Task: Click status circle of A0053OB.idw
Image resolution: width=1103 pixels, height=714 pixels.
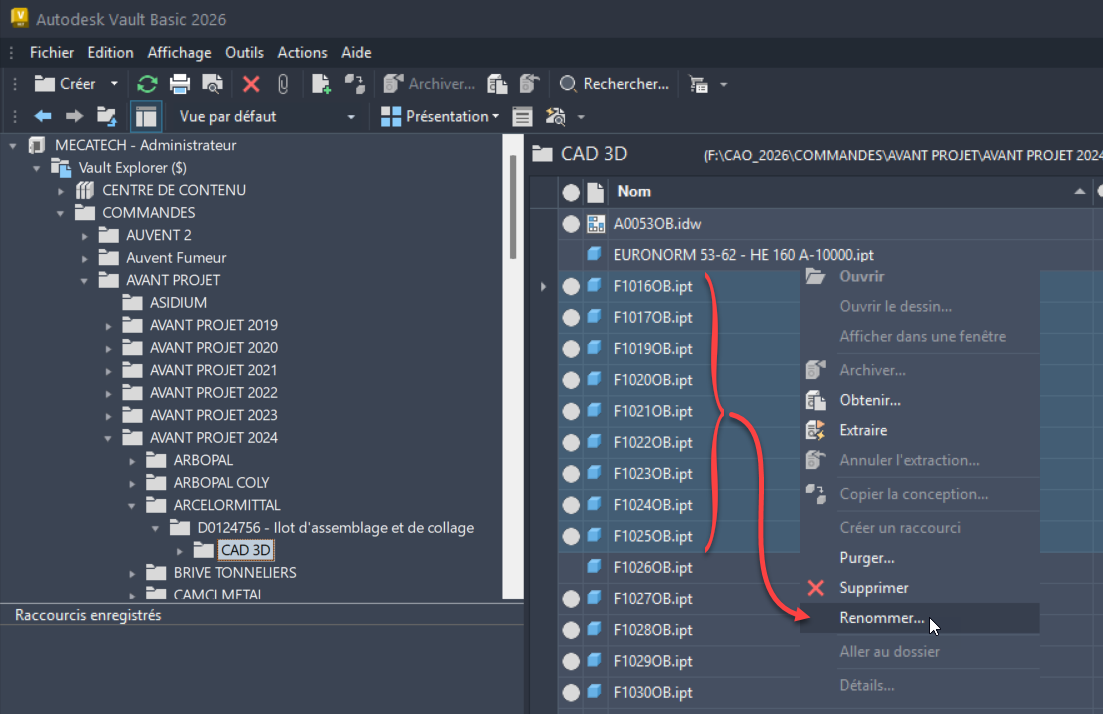Action: coord(571,224)
